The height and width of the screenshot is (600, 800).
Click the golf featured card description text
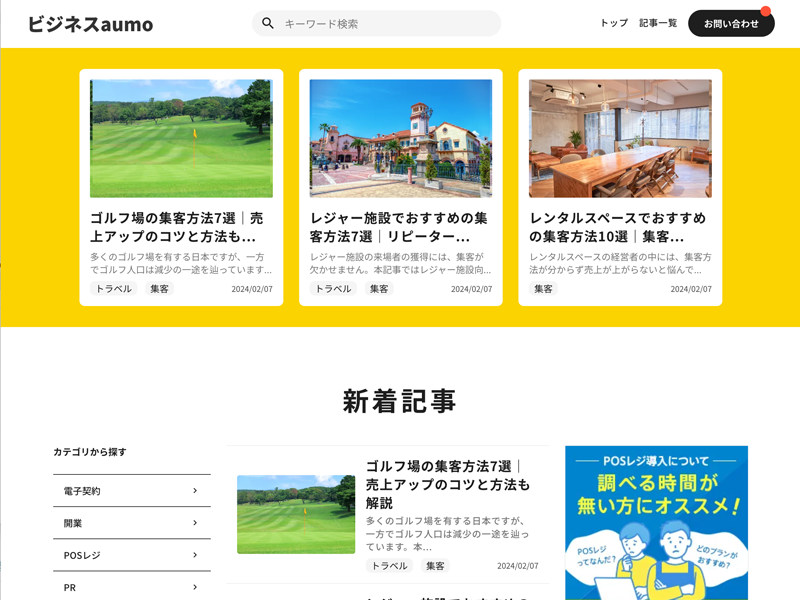(x=181, y=263)
